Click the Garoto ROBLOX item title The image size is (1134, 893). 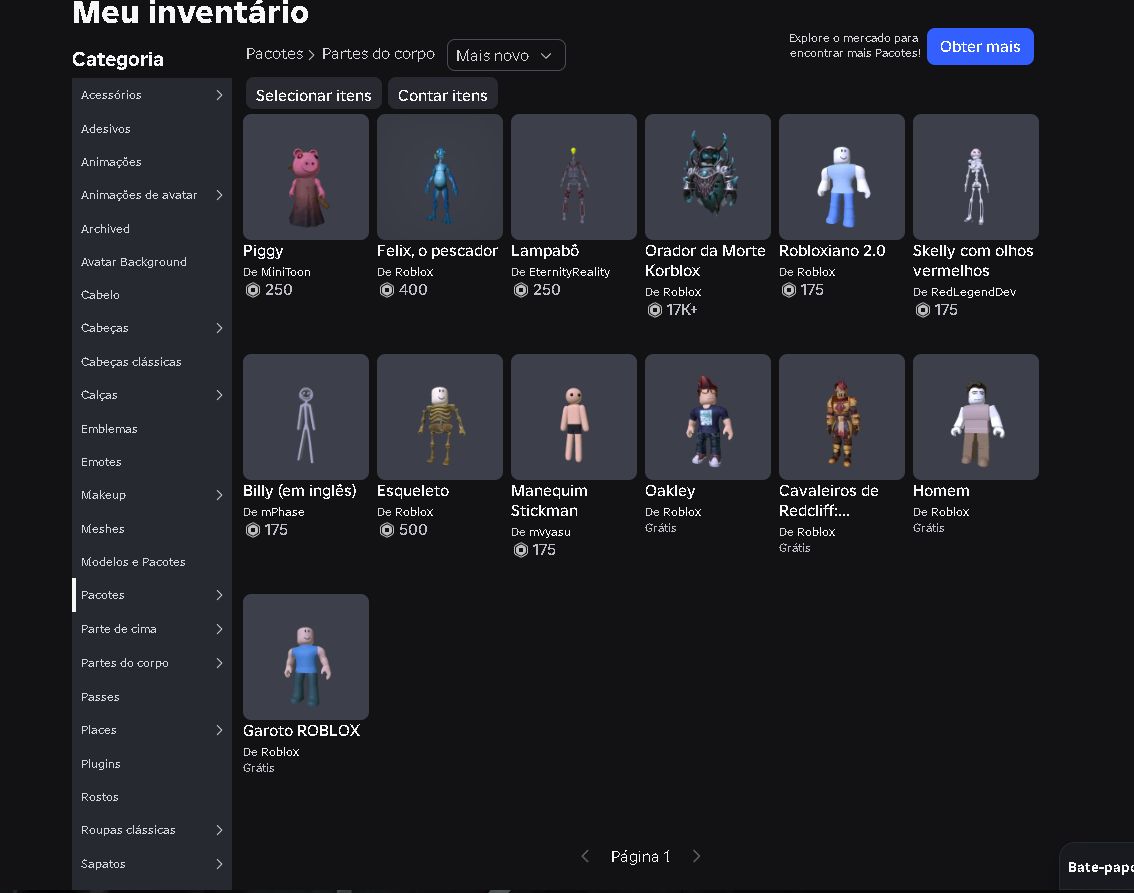pyautogui.click(x=302, y=731)
